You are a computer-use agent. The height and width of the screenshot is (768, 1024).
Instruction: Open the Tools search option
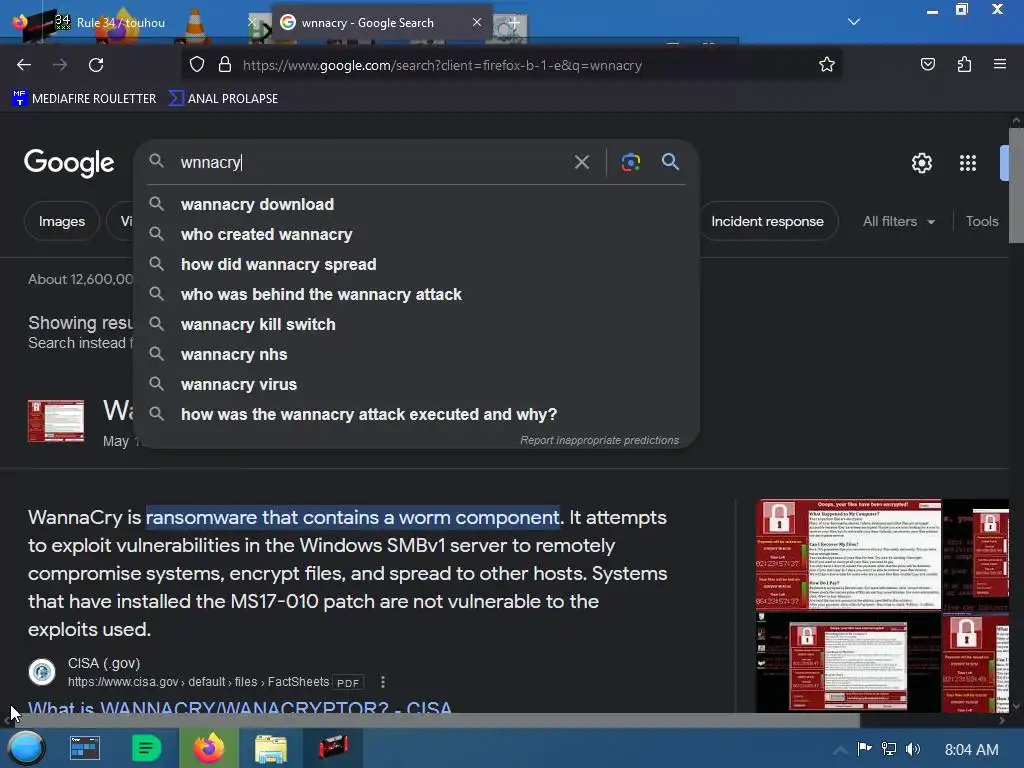[982, 221]
